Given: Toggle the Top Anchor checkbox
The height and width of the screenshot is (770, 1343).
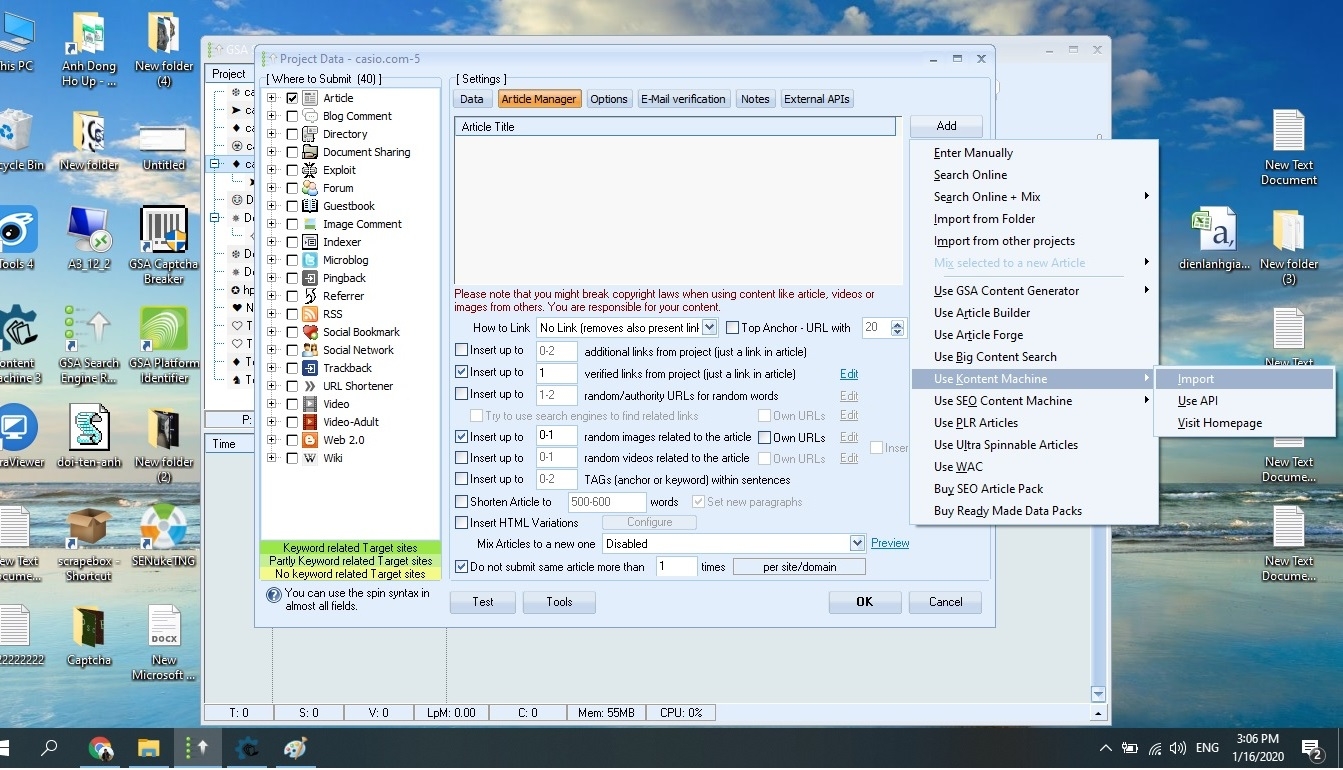Looking at the screenshot, I should click(733, 328).
